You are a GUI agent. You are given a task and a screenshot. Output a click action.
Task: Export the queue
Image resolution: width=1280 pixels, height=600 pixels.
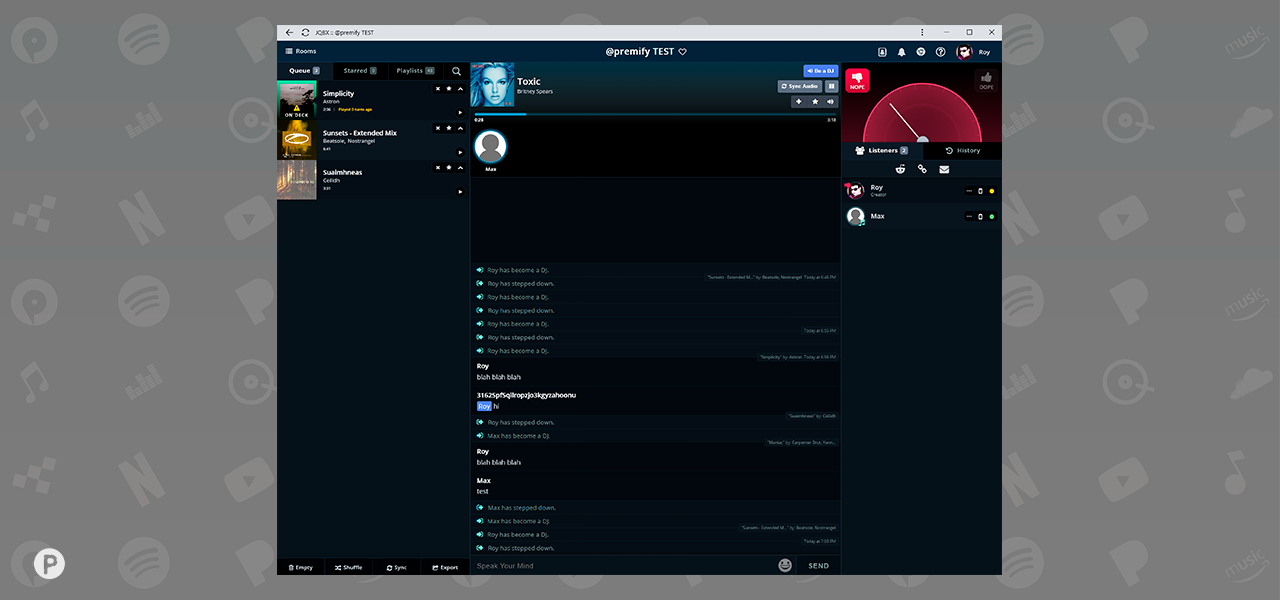[x=445, y=567]
